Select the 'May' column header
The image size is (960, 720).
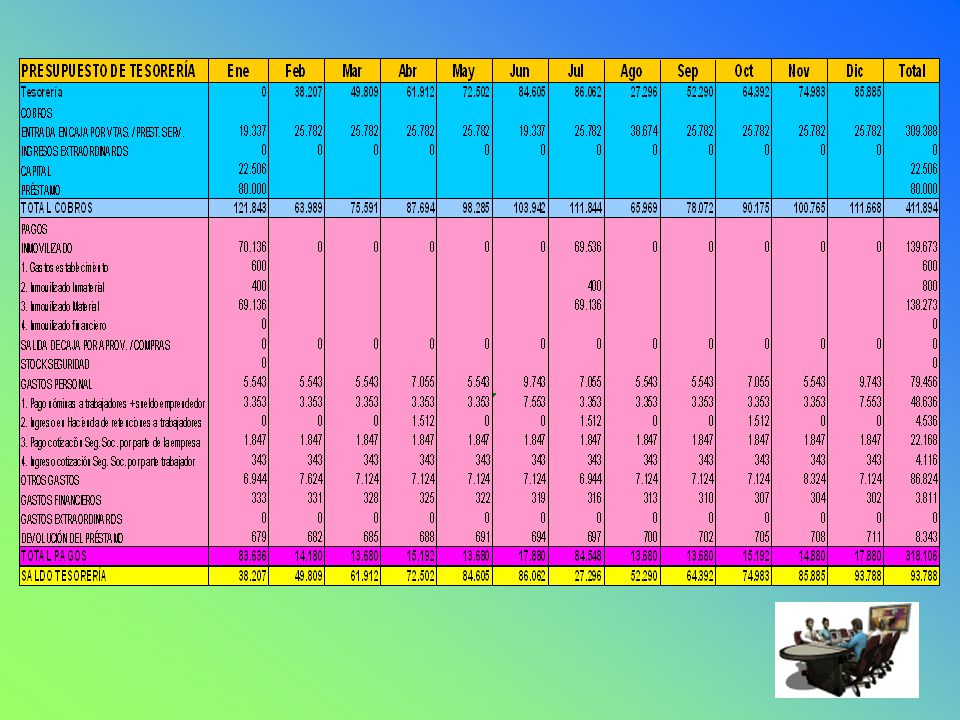coord(464,71)
